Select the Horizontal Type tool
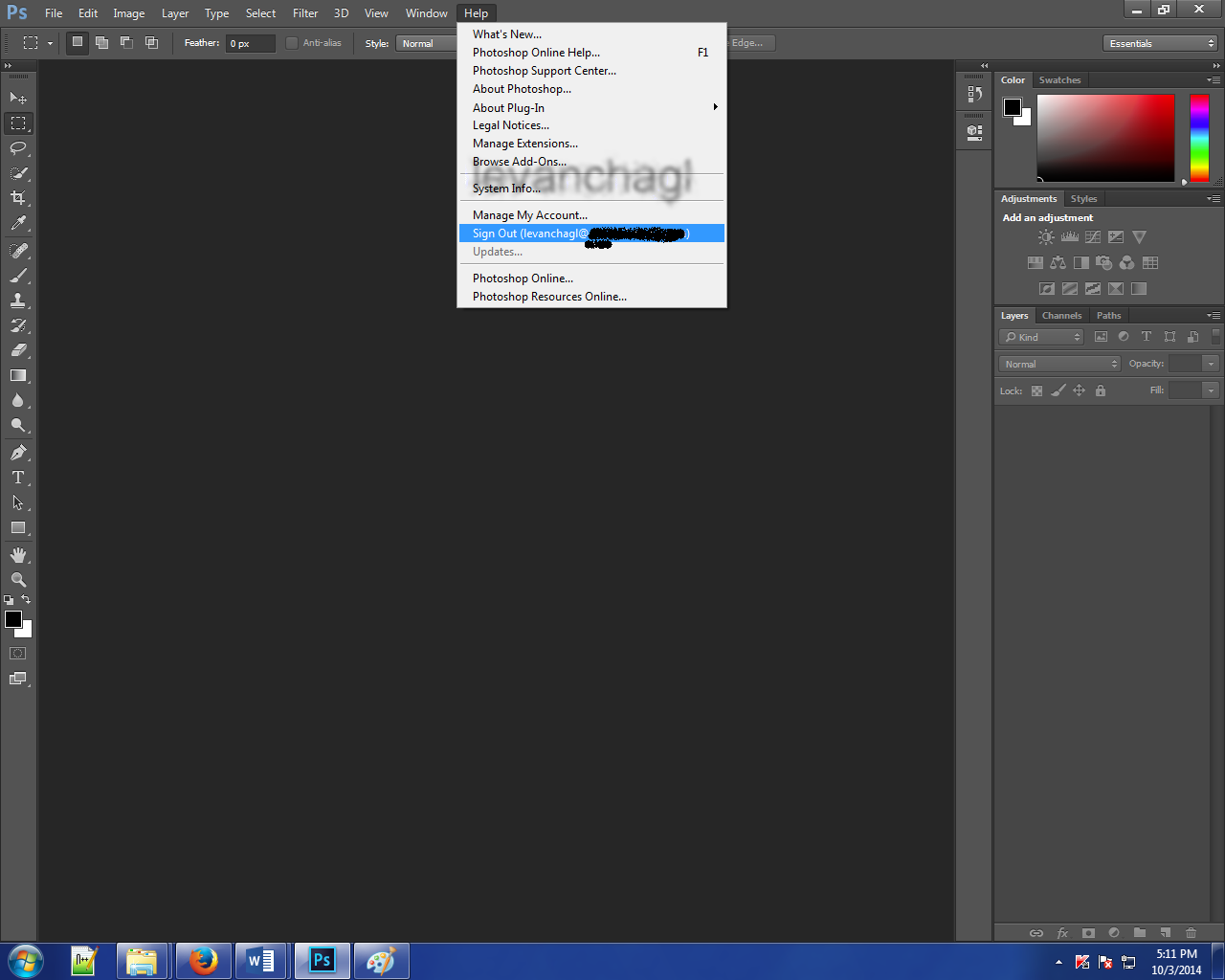The width and height of the screenshot is (1225, 980). coord(18,478)
